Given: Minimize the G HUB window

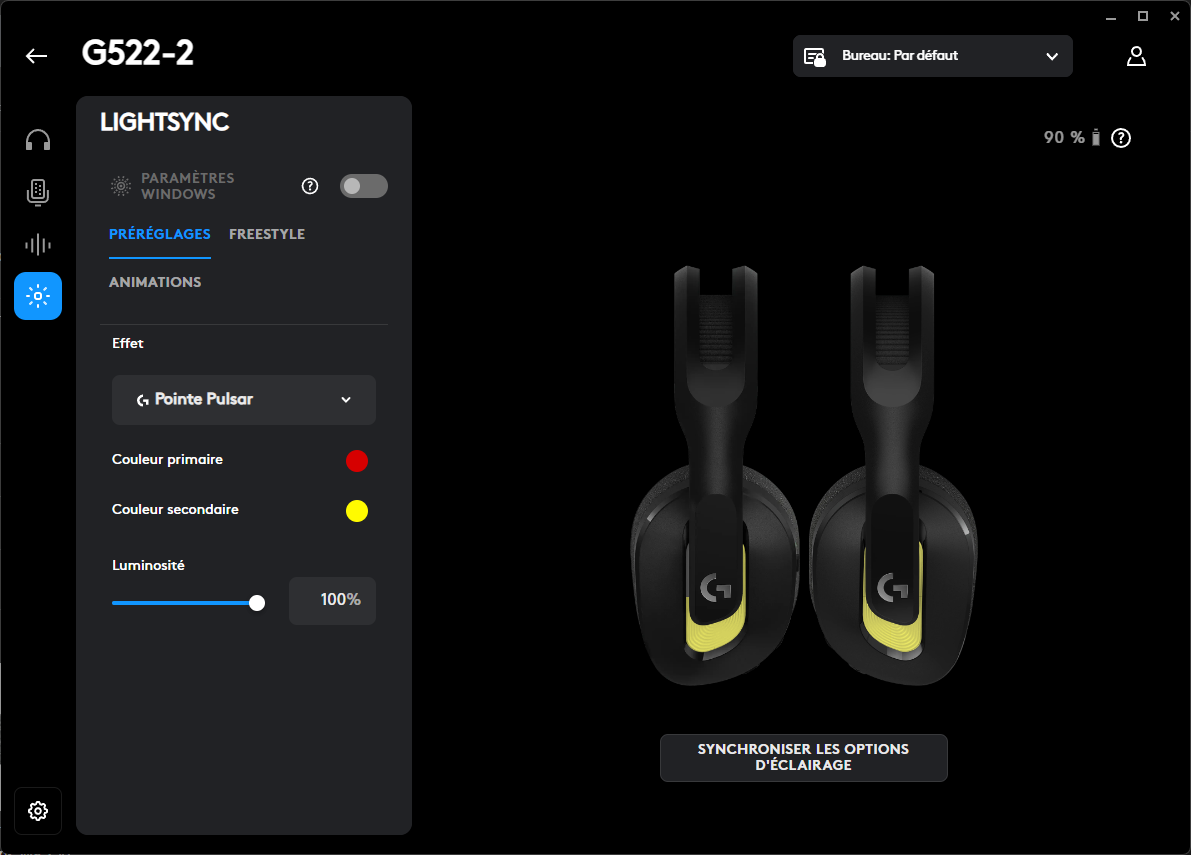Looking at the screenshot, I should click(1110, 17).
